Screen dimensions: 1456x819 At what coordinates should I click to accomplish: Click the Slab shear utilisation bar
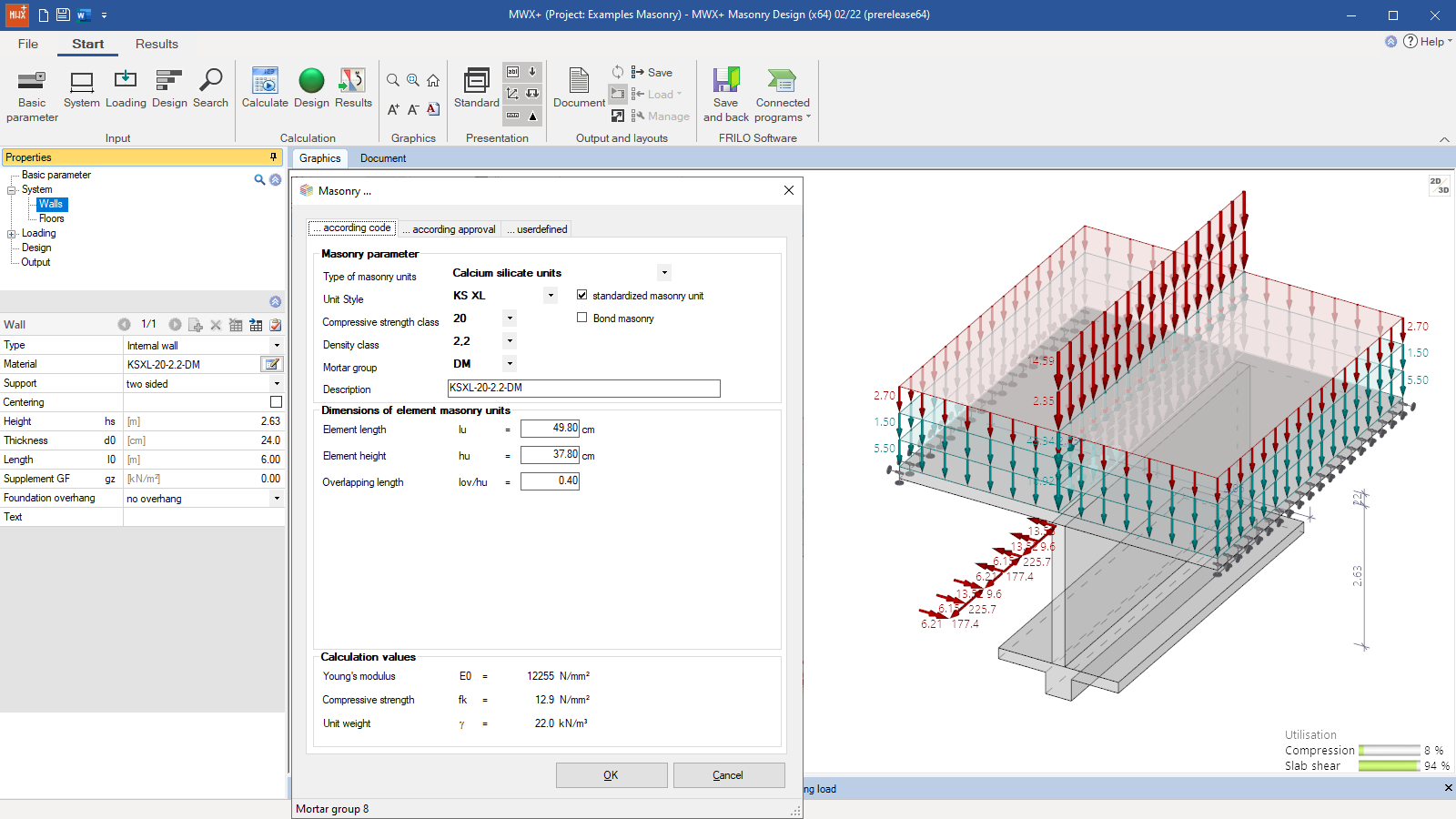[1390, 766]
